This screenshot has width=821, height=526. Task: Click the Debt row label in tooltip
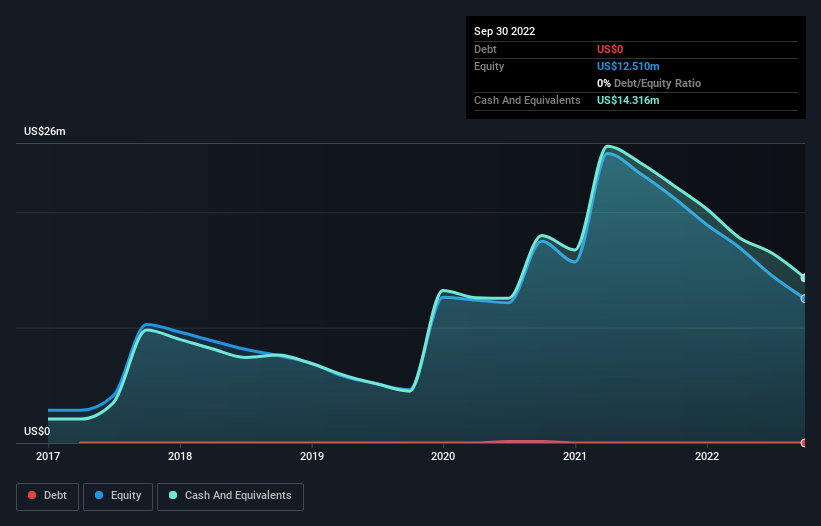click(485, 49)
